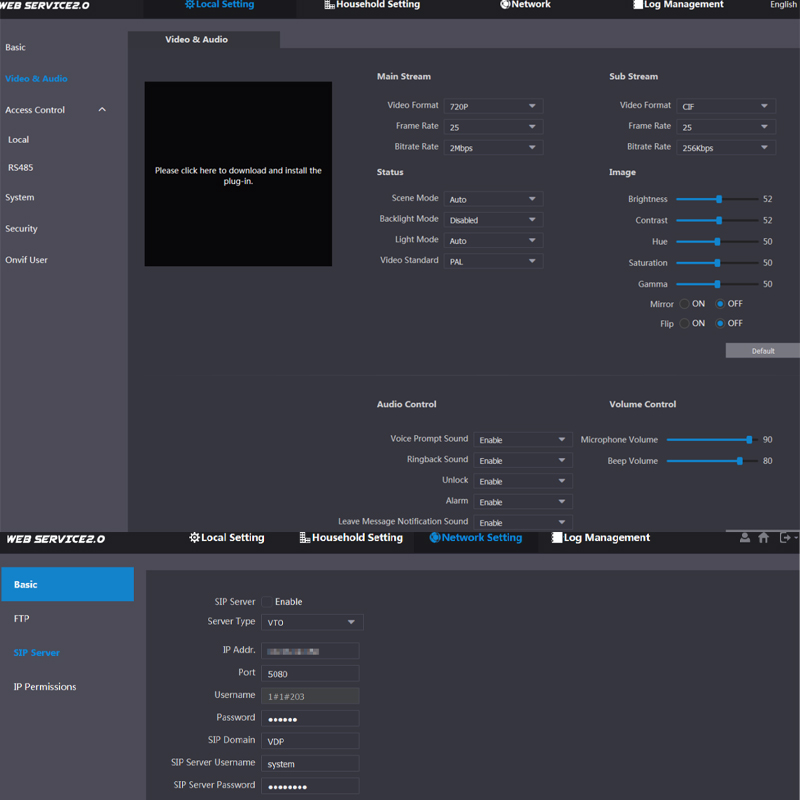The height and width of the screenshot is (800, 800).
Task: Click the gear icon beside Local Setting in the top header
Action: 190,5
